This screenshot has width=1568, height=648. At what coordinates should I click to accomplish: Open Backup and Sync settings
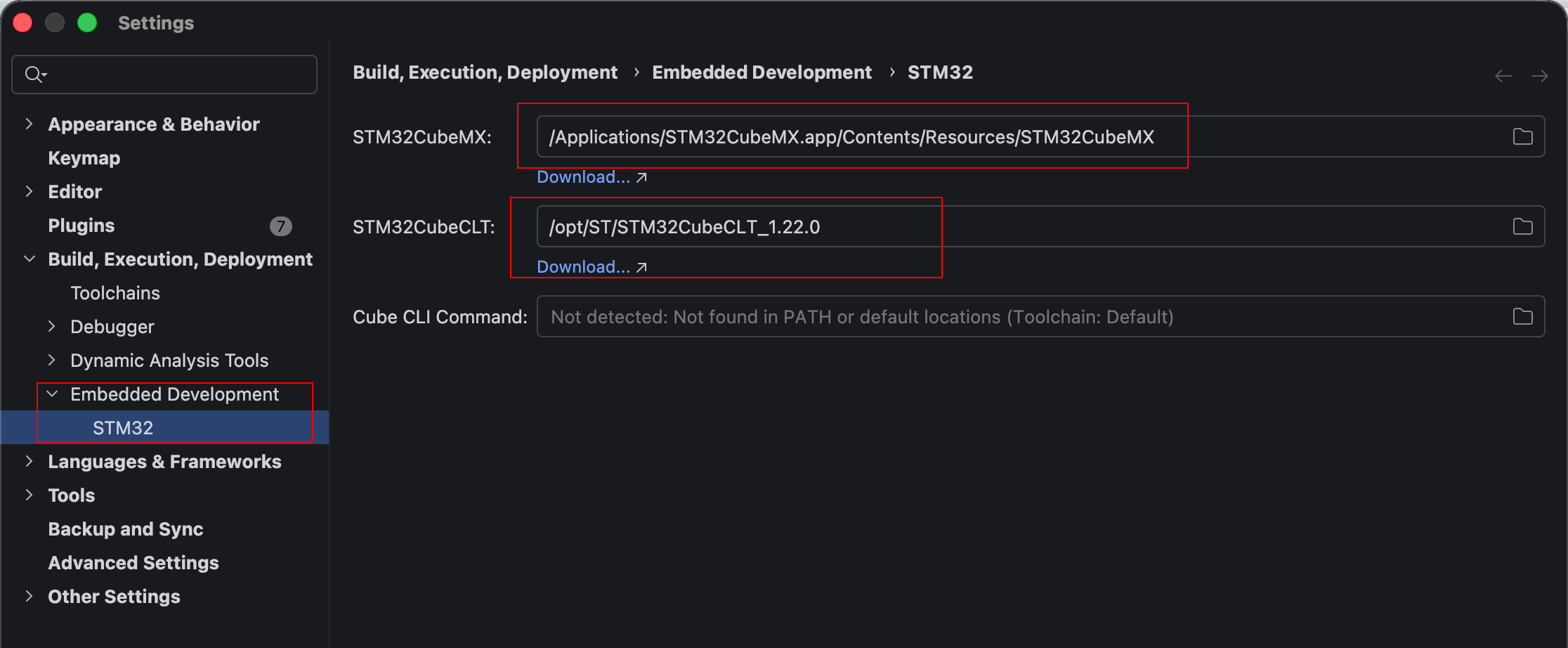(126, 529)
